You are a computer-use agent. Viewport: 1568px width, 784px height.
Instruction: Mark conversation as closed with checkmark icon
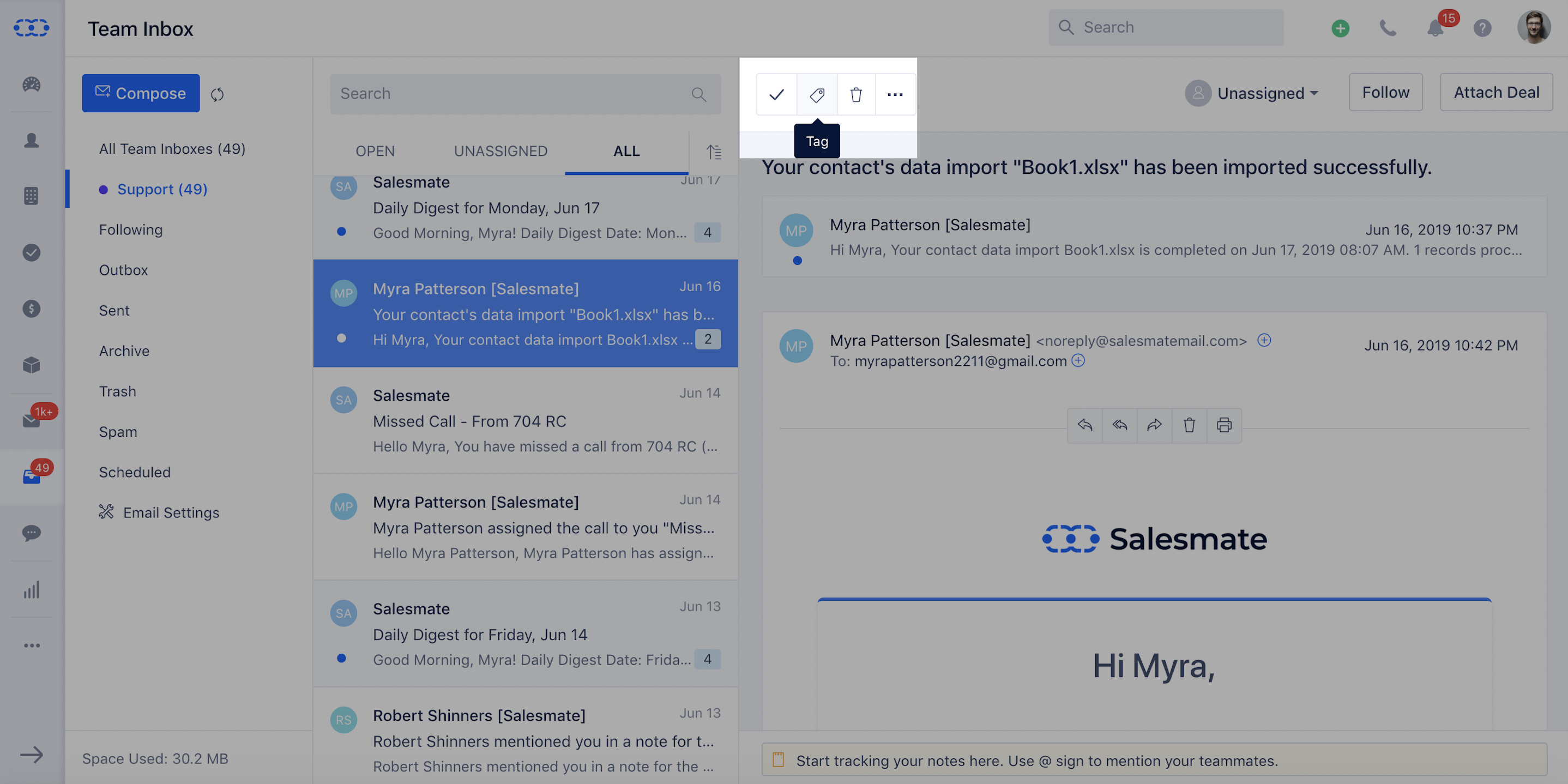point(777,94)
